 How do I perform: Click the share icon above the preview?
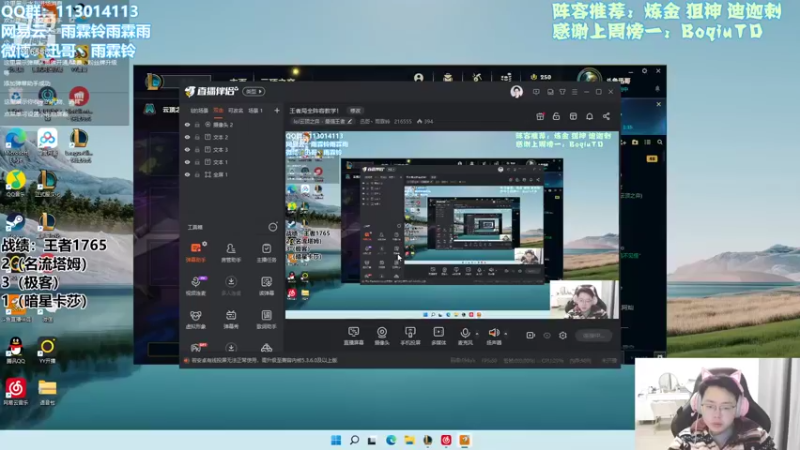coord(606,116)
